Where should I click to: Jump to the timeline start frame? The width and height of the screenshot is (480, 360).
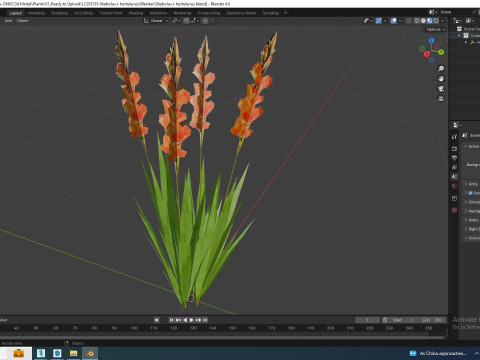[x=171, y=320]
